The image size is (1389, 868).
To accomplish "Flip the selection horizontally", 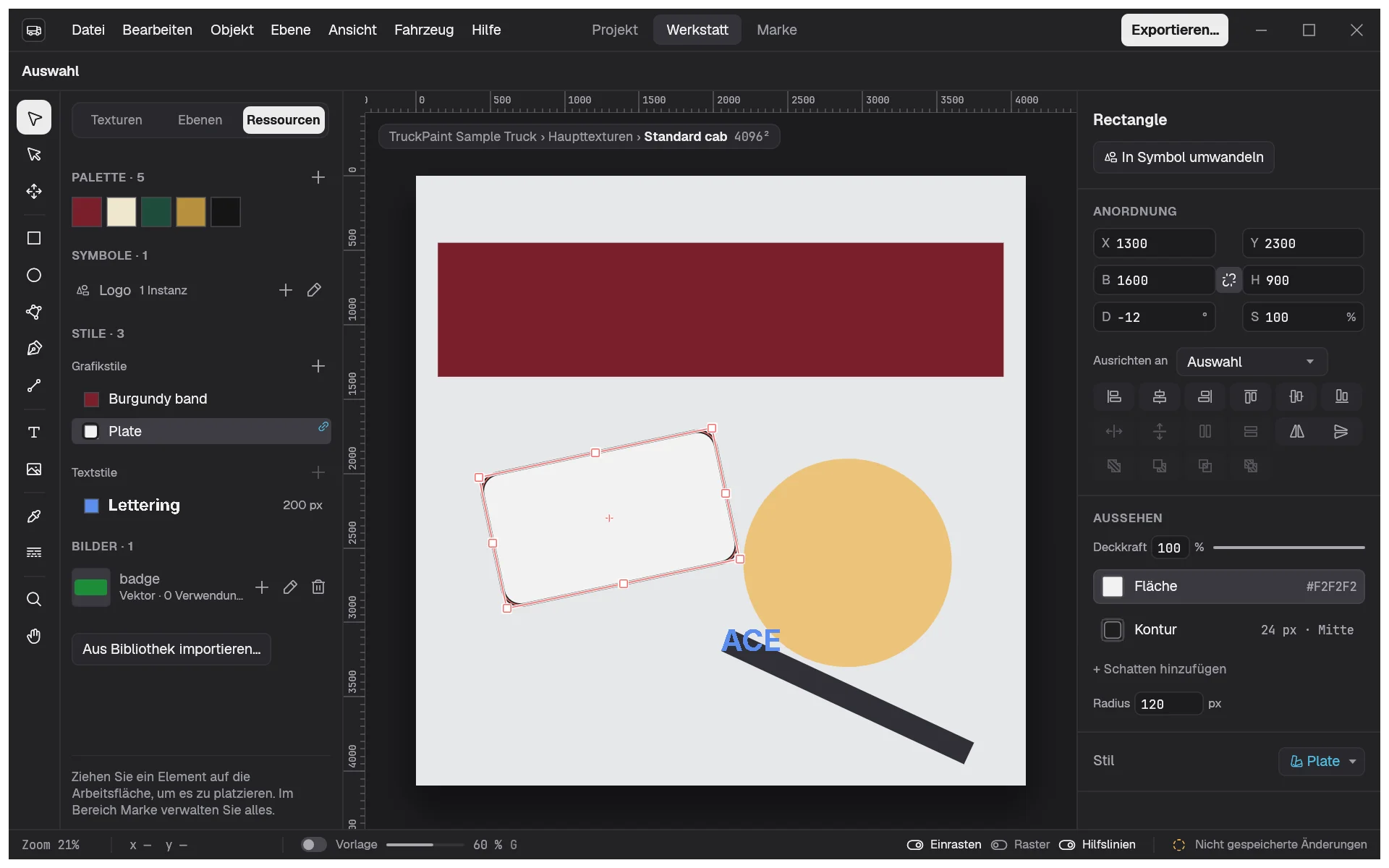I will point(1297,432).
